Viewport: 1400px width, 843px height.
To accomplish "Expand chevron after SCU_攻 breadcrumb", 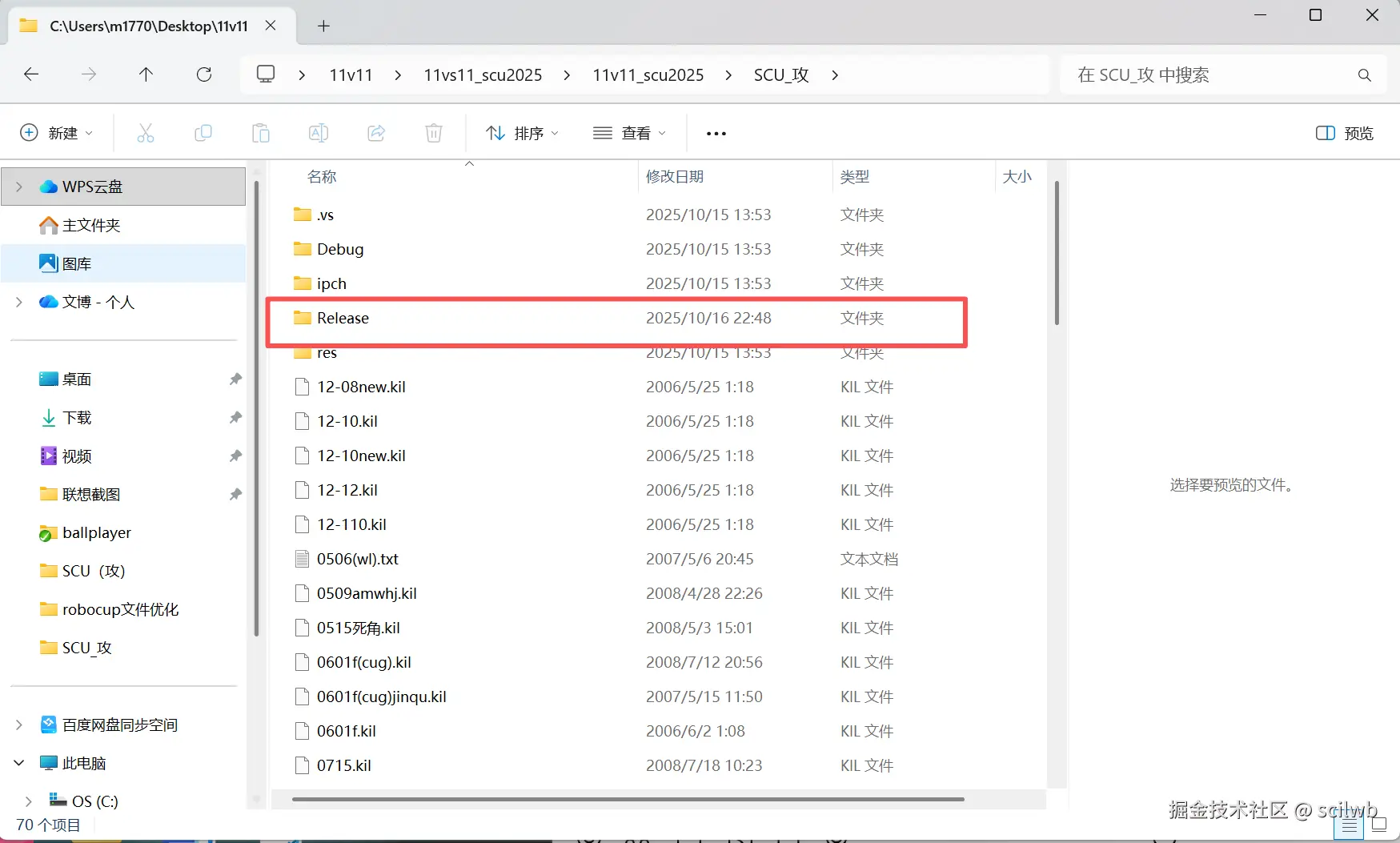I will [835, 75].
